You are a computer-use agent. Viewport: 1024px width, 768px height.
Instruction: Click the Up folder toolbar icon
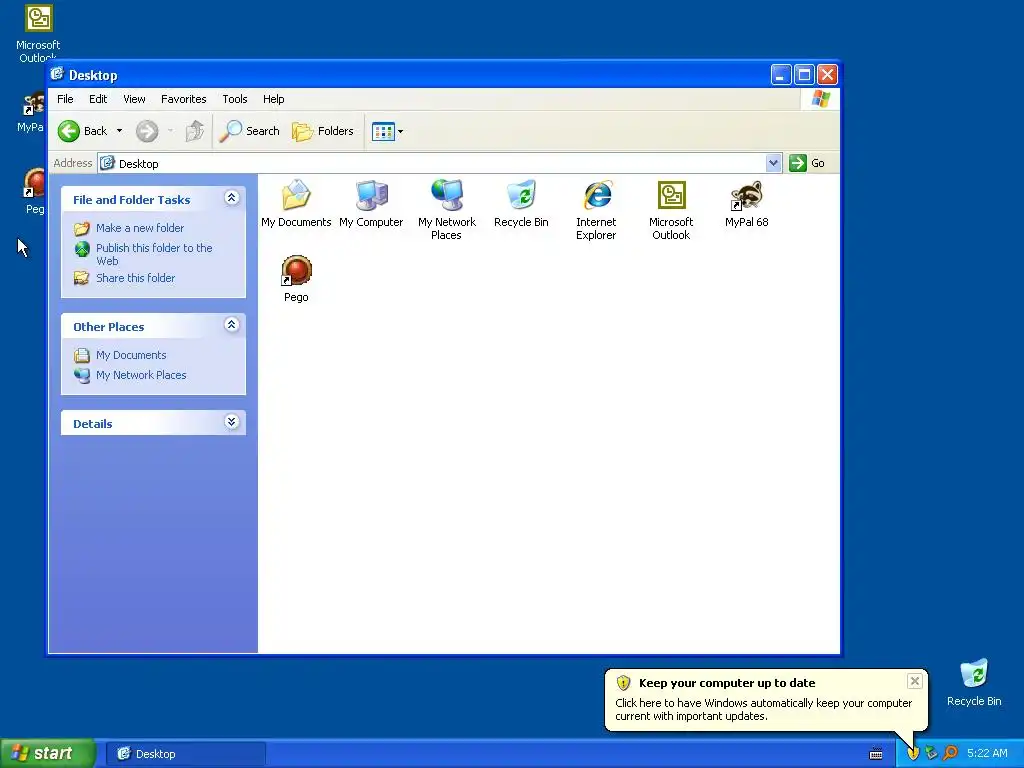pos(195,131)
